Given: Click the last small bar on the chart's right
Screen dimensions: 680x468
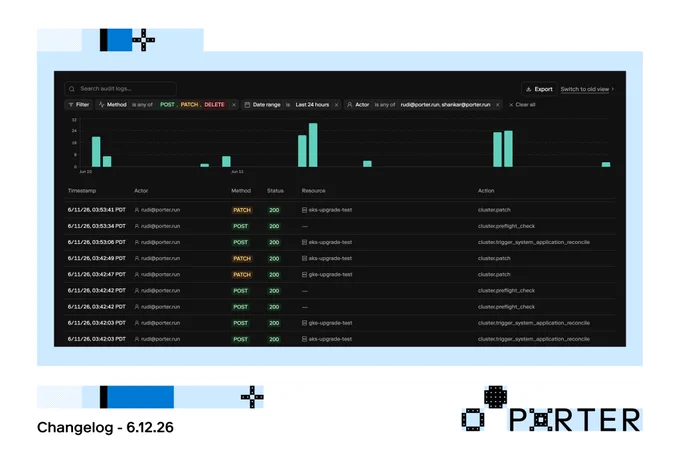Looking at the screenshot, I should pos(606,164).
